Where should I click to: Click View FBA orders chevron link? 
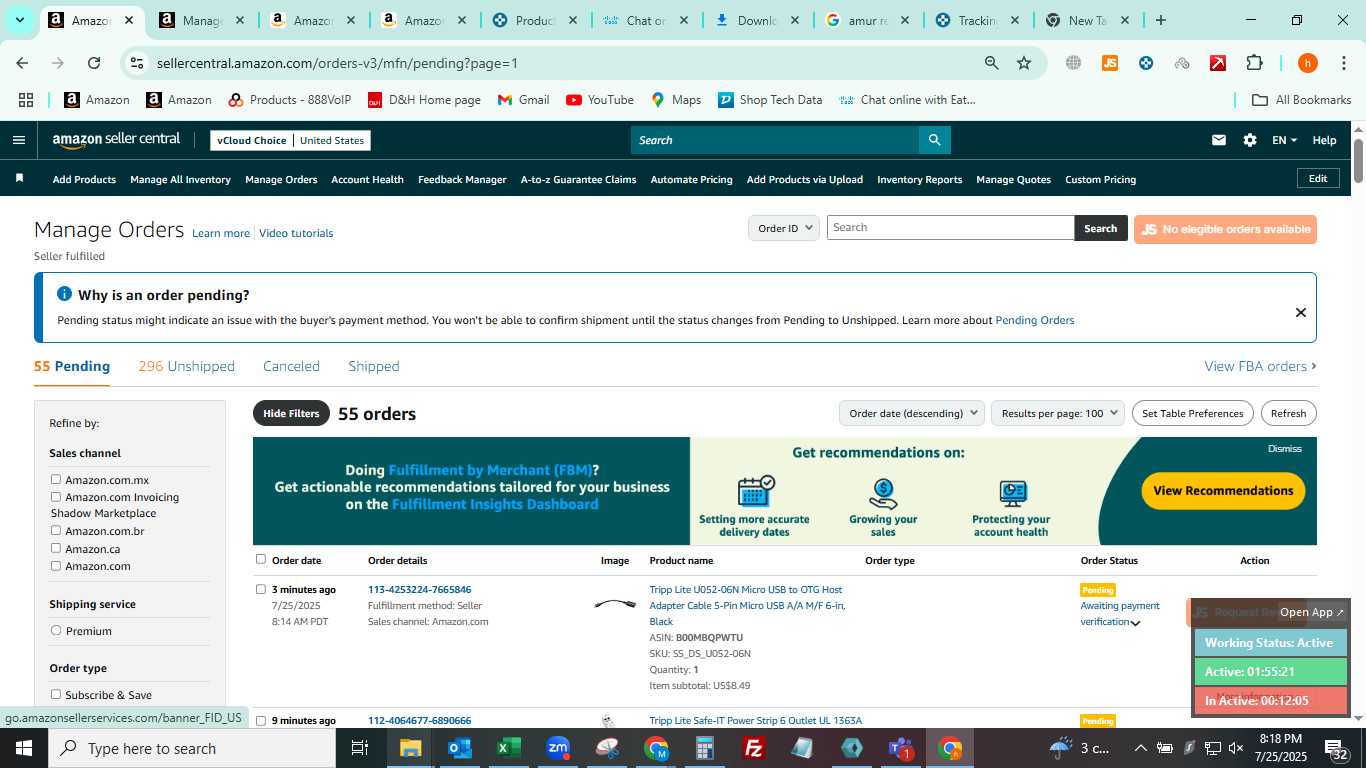(x=1260, y=366)
